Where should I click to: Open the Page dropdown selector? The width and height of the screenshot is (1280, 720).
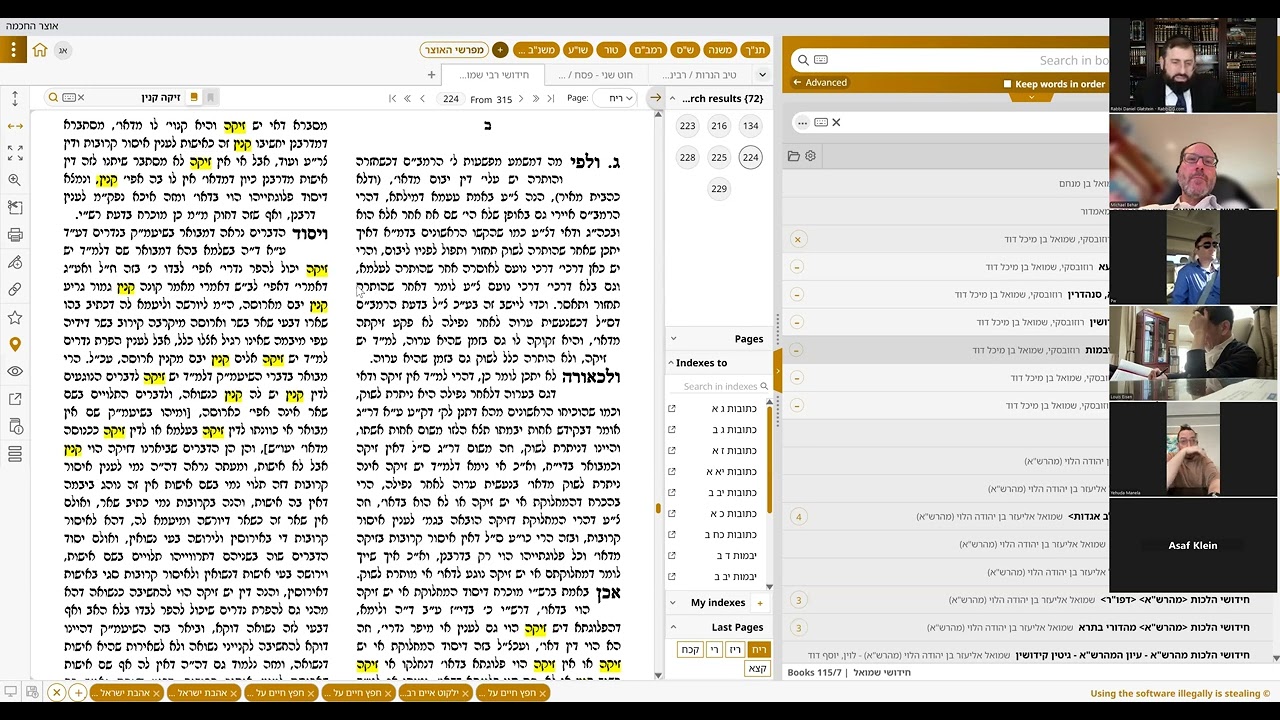pos(614,98)
